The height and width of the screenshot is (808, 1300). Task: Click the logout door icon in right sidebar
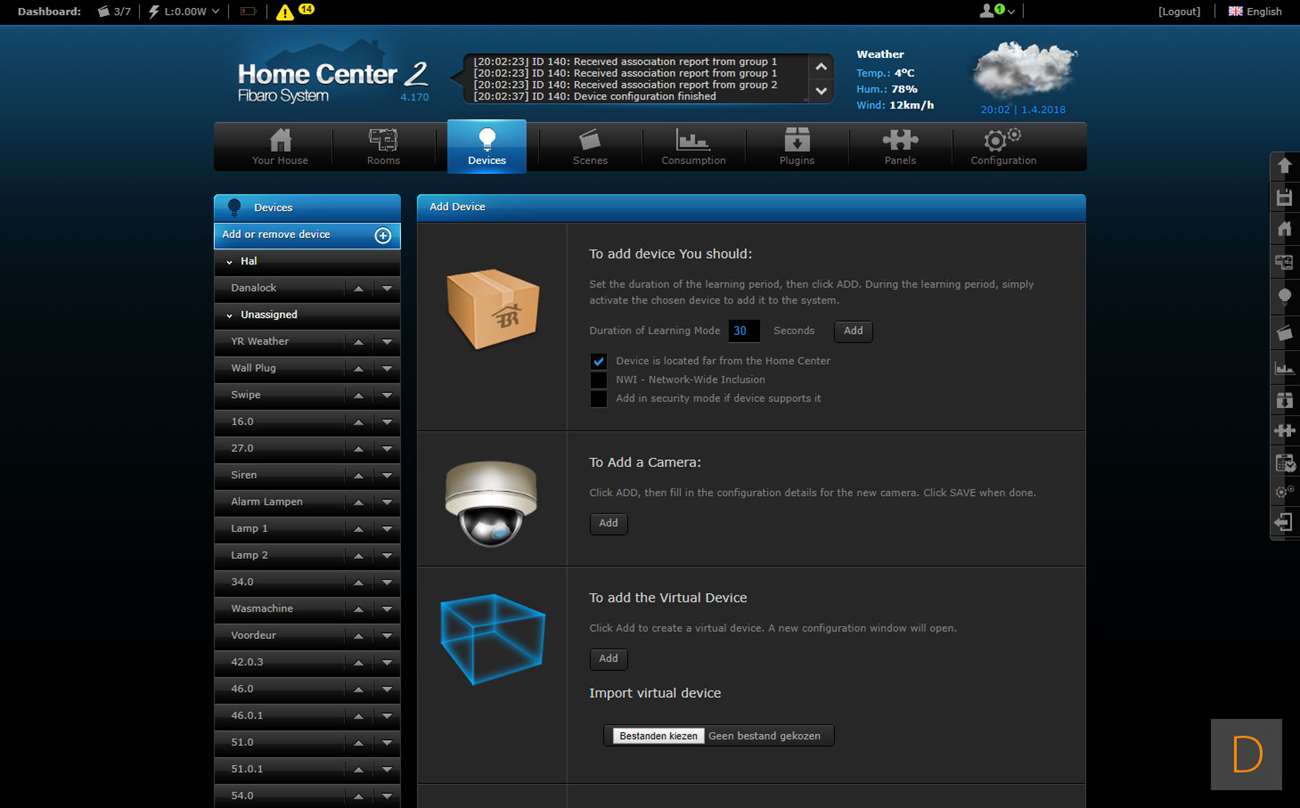tap(1284, 522)
